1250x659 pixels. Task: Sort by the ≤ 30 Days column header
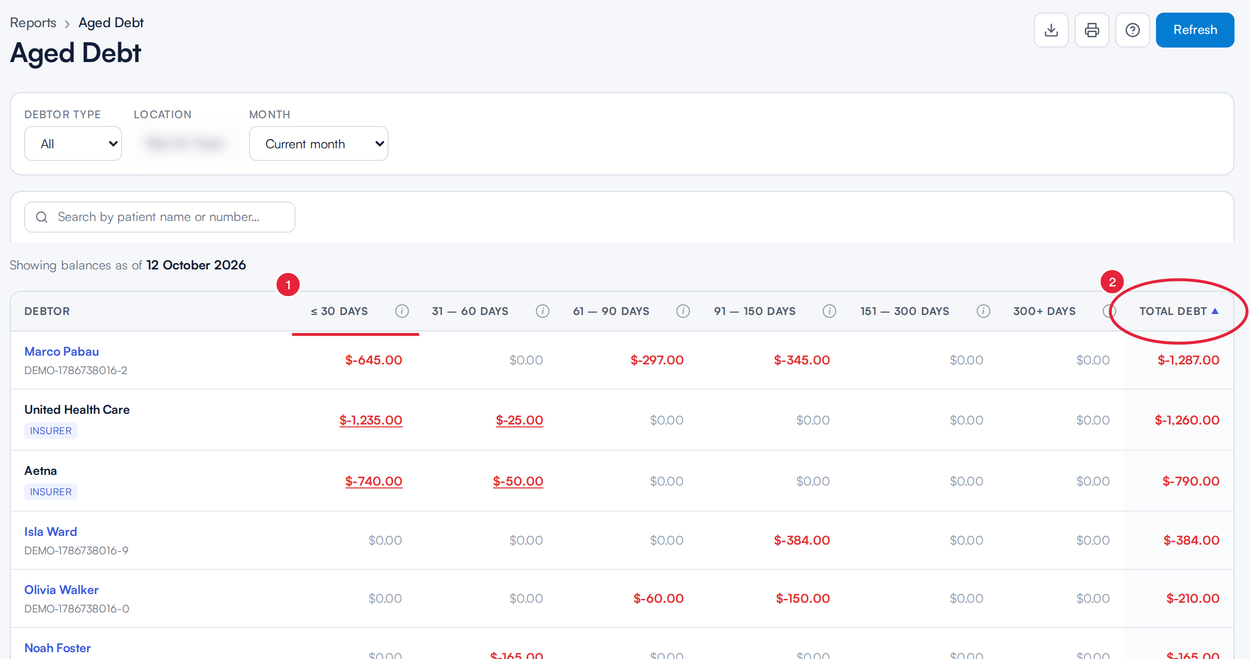point(339,311)
